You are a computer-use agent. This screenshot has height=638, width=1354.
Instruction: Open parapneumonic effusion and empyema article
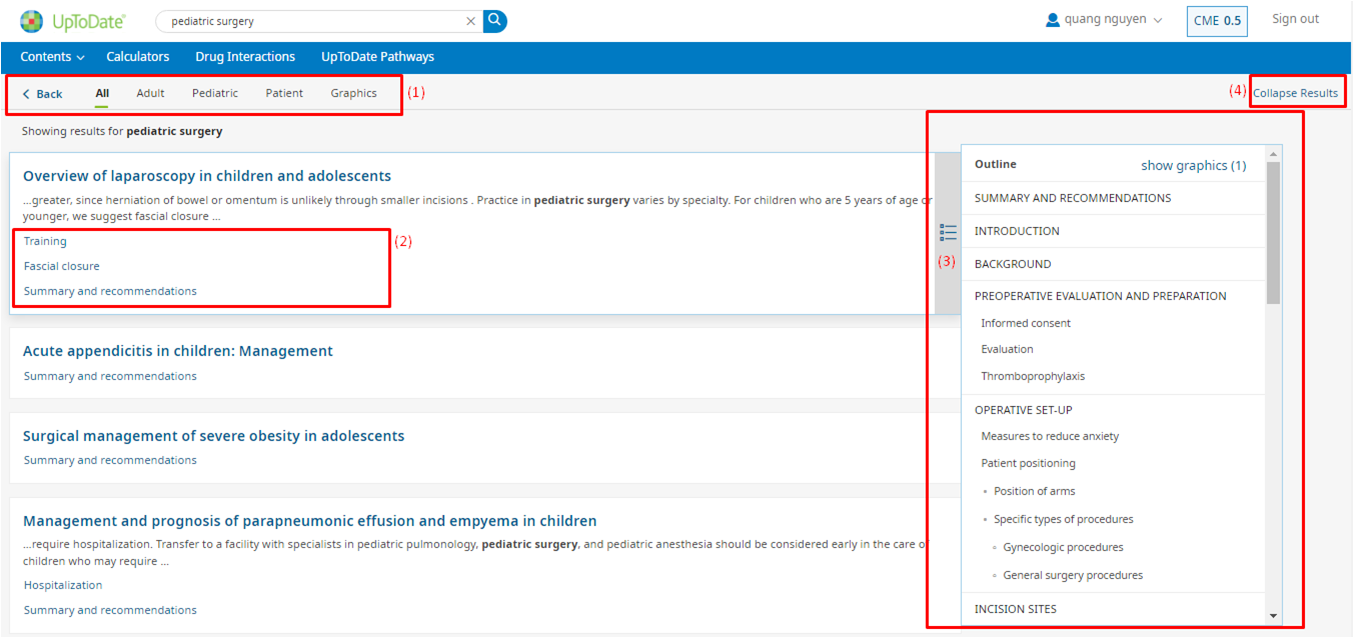pyautogui.click(x=310, y=521)
